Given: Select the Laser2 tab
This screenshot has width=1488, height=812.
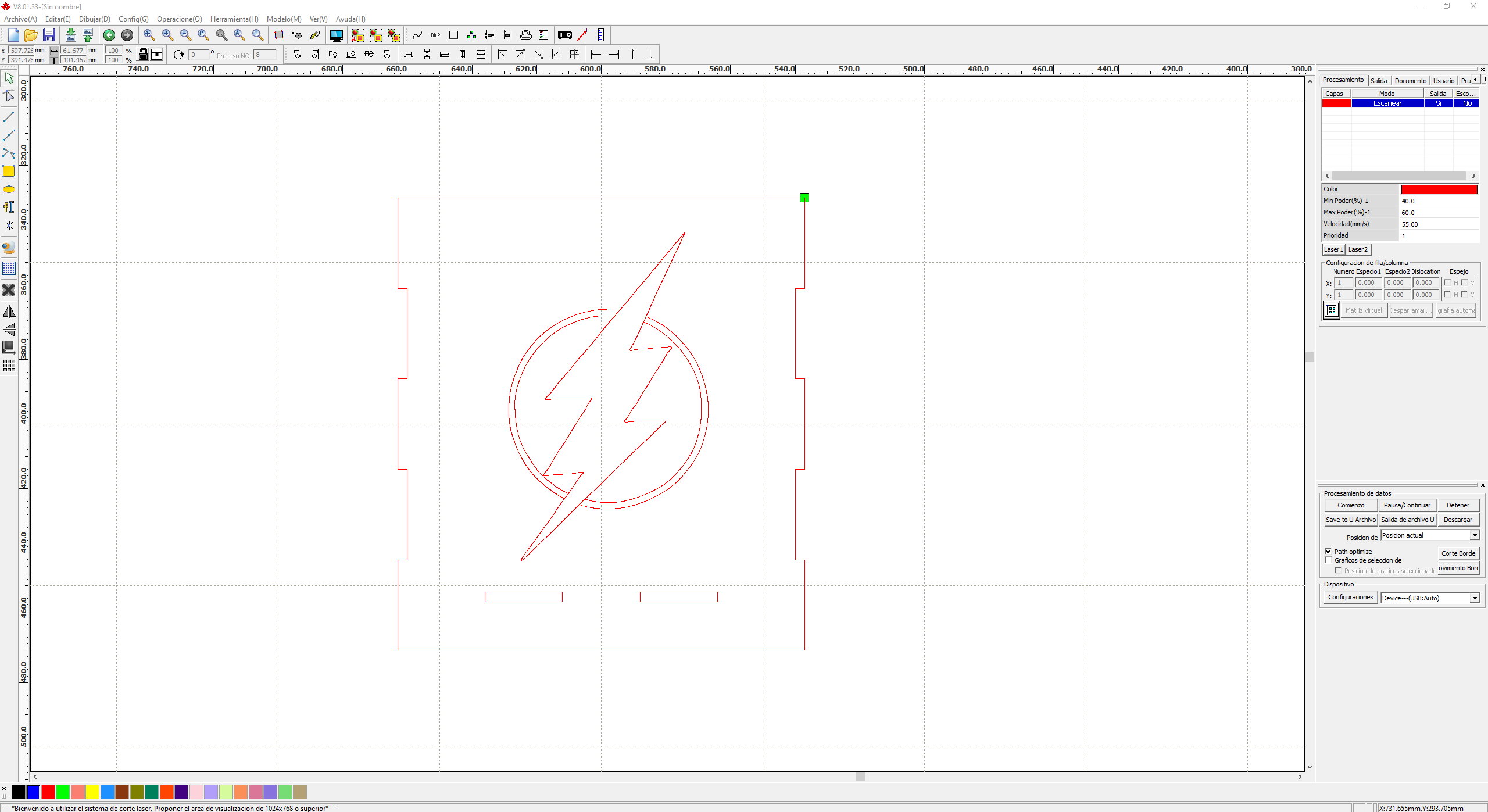Looking at the screenshot, I should click(1358, 249).
